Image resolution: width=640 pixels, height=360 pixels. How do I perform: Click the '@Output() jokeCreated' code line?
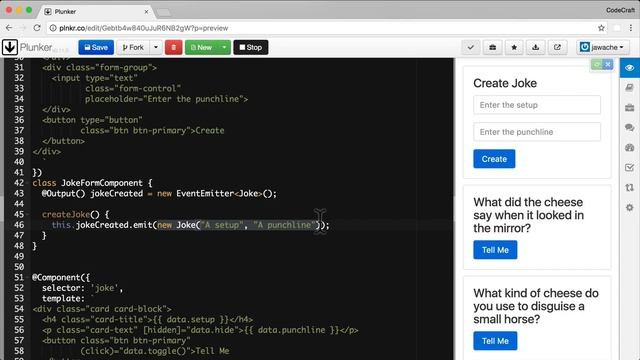(x=159, y=193)
